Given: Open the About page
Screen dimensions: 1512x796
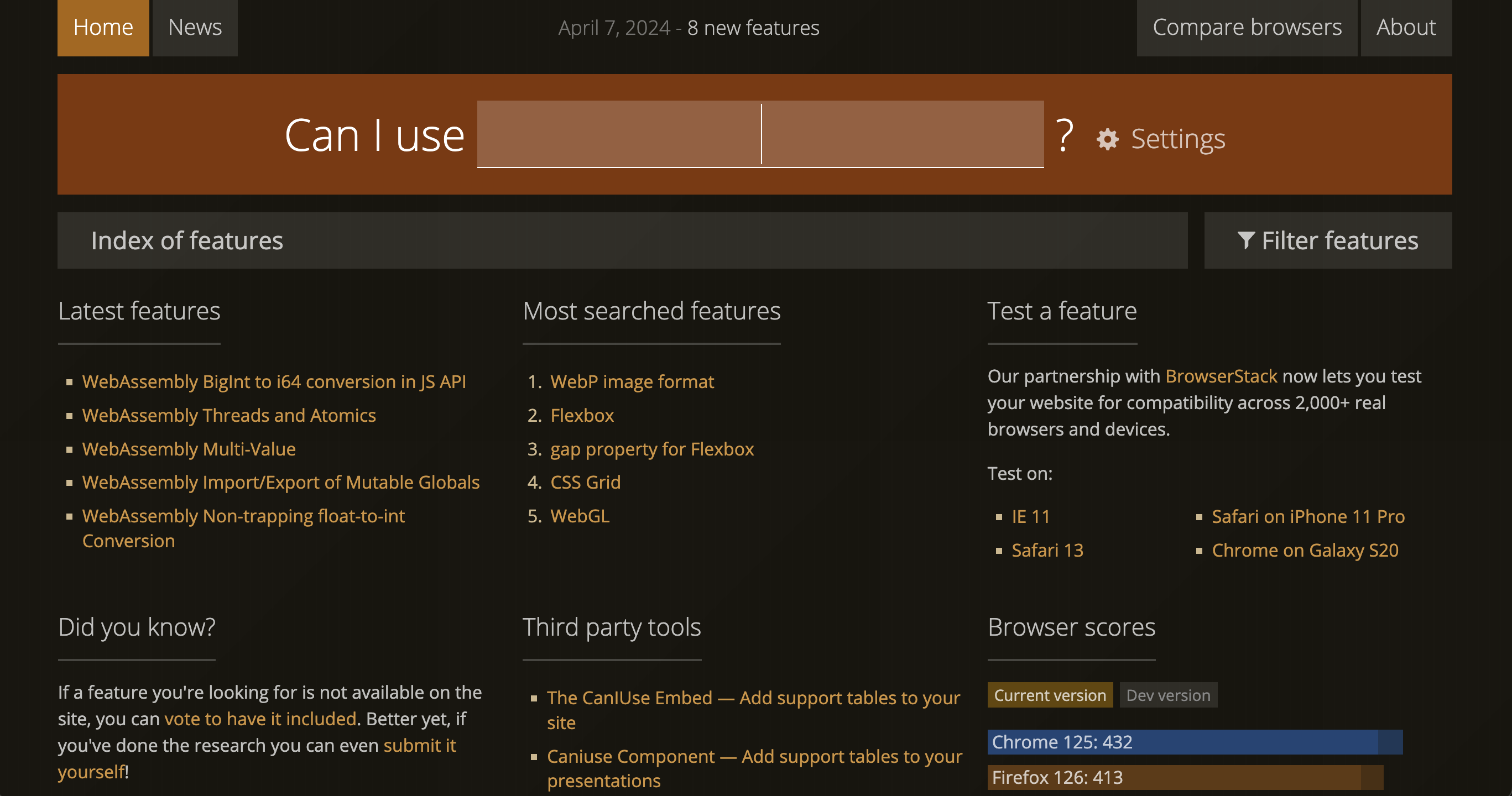Looking at the screenshot, I should pos(1406,28).
